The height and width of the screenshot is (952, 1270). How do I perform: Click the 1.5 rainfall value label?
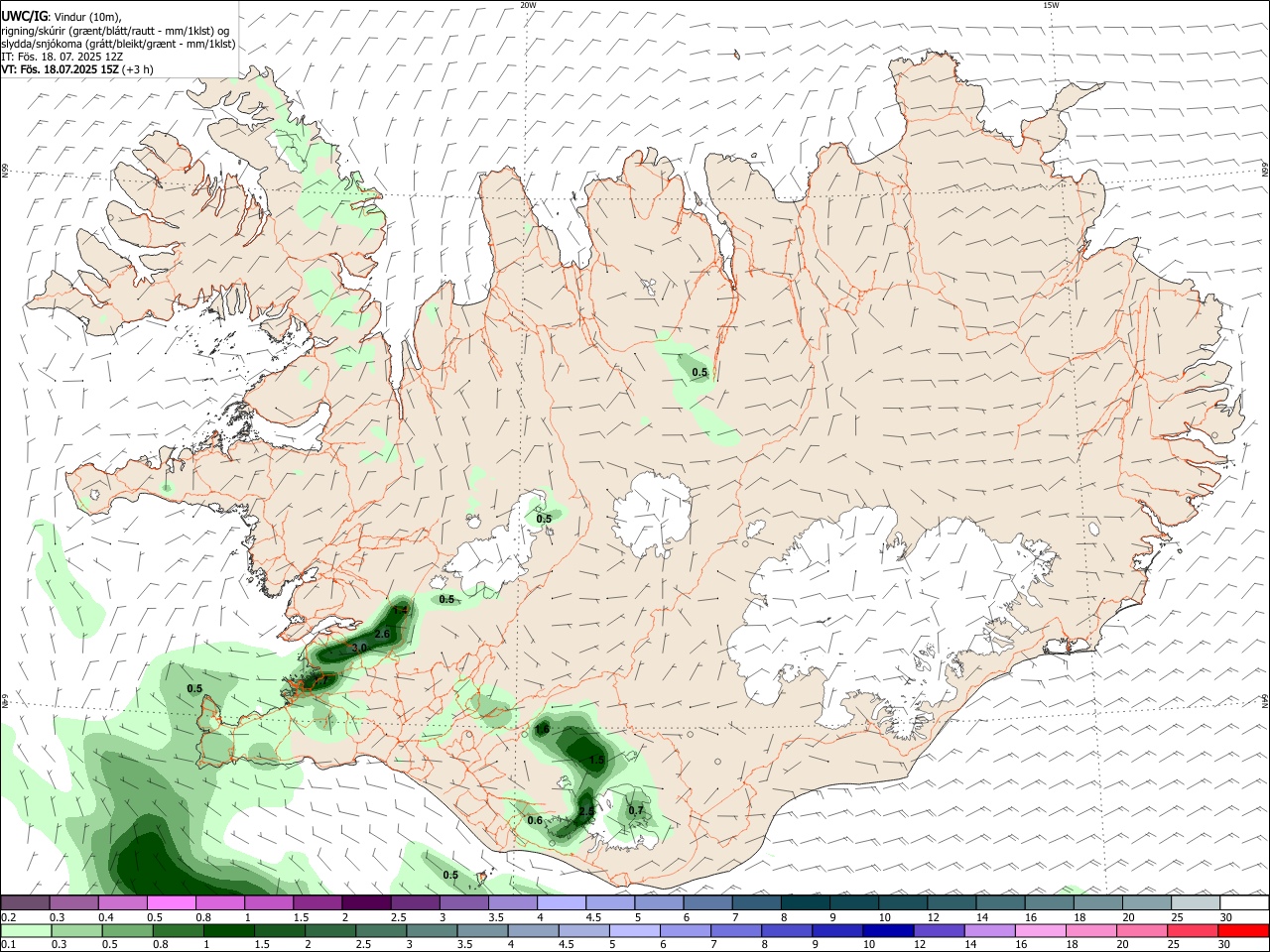[596, 760]
